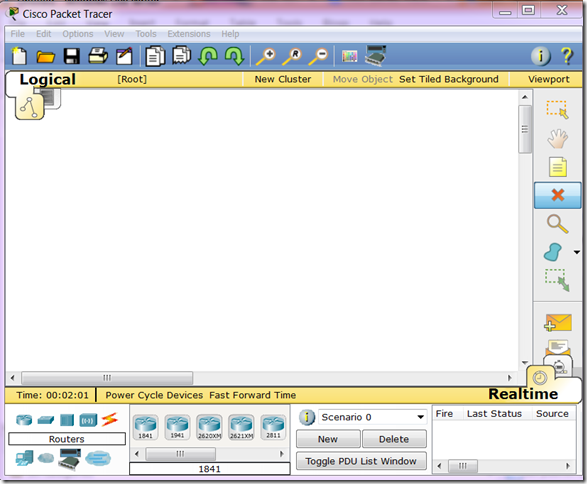Pick the 1941 router device
Viewport: 587px width, 484px height.
177,427
